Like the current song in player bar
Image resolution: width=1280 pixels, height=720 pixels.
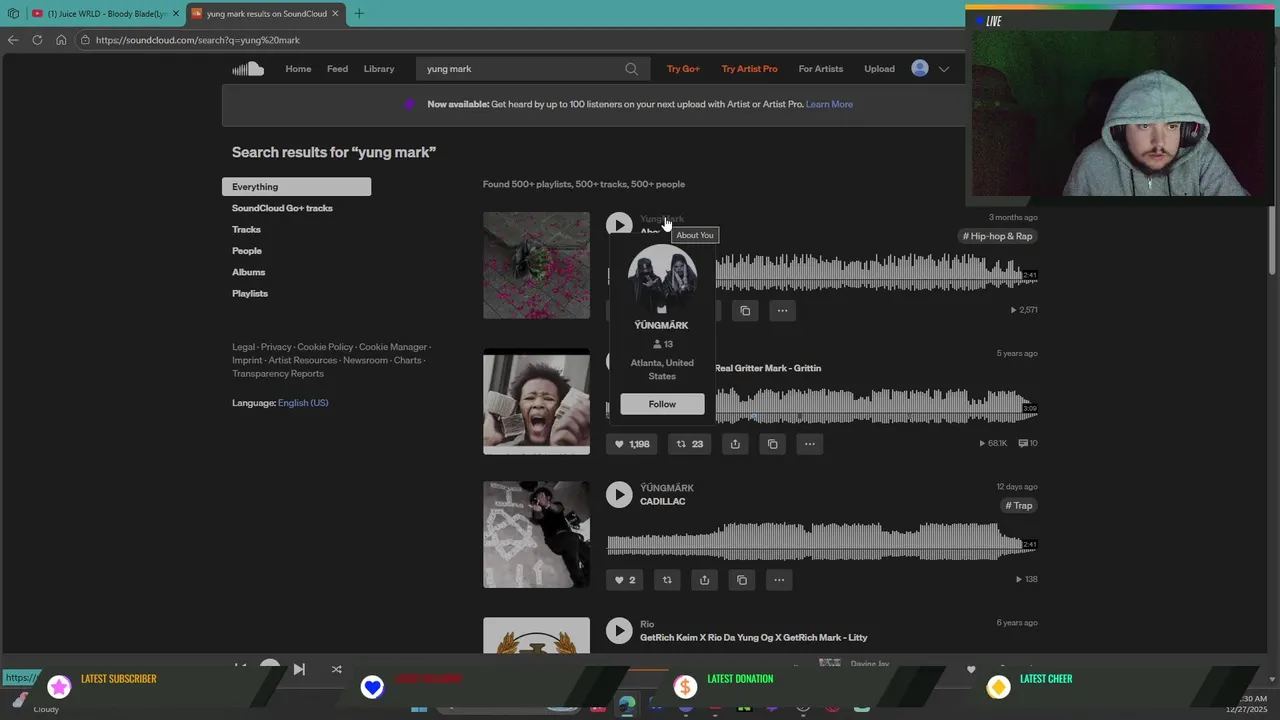pyautogui.click(x=971, y=669)
